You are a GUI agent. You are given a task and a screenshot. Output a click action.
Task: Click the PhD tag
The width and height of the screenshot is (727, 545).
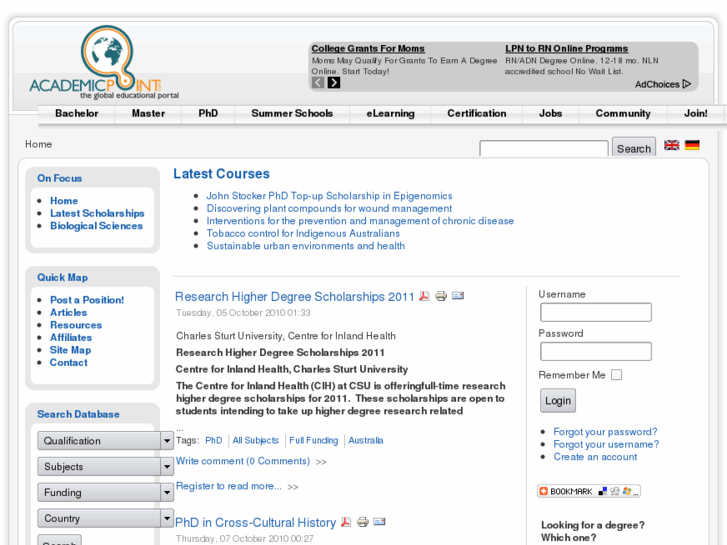point(214,440)
